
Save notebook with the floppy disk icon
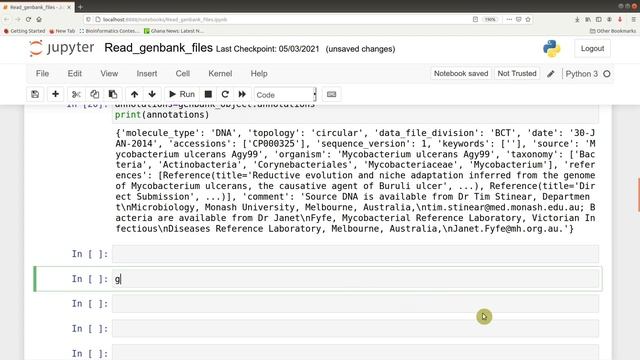click(x=35, y=94)
